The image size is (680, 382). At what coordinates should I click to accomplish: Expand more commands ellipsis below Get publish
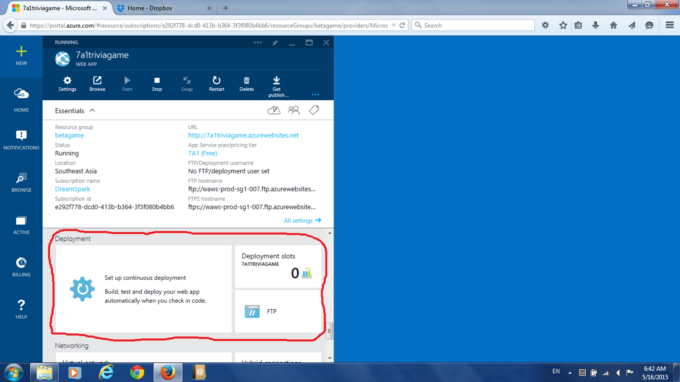(315, 94)
